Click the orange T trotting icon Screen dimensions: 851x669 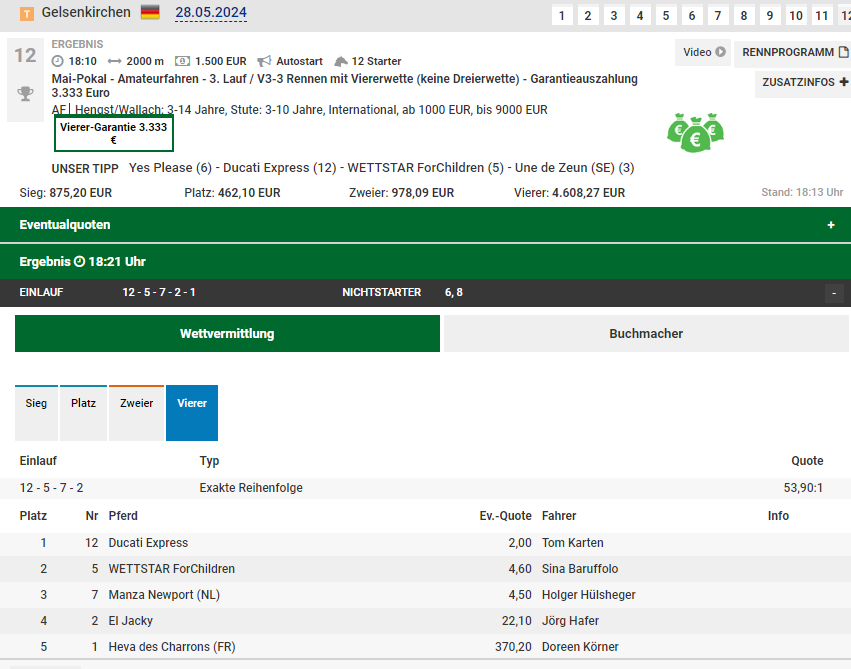pos(27,13)
